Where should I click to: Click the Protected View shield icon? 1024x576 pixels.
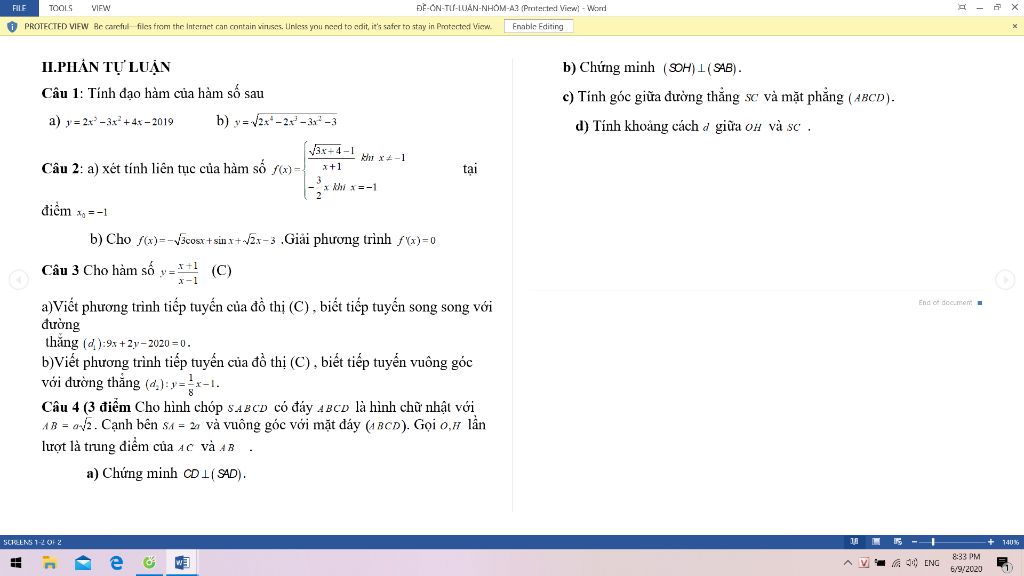point(12,27)
